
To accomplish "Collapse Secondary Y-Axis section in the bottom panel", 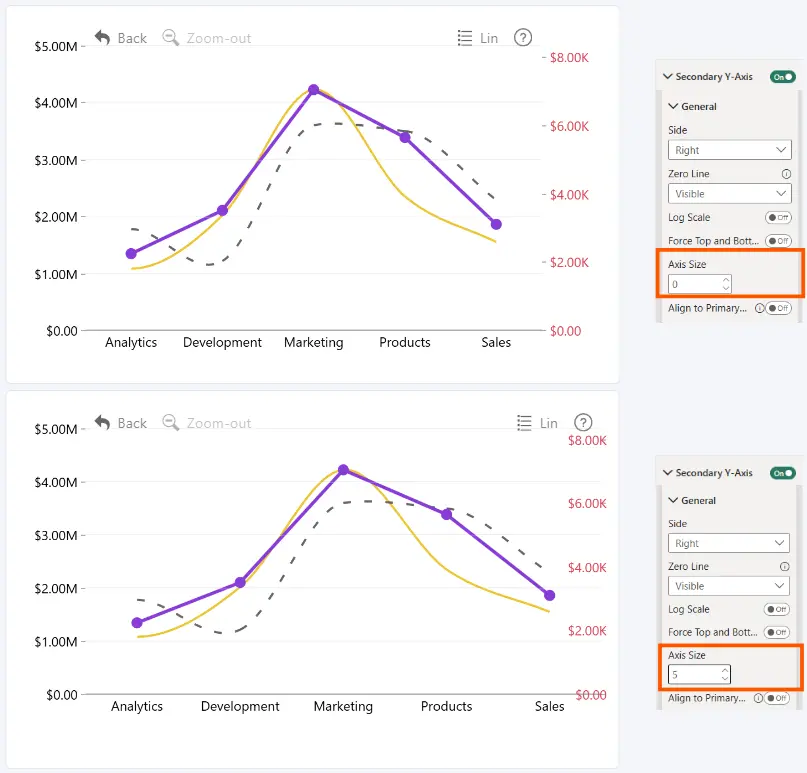I will 668,472.
